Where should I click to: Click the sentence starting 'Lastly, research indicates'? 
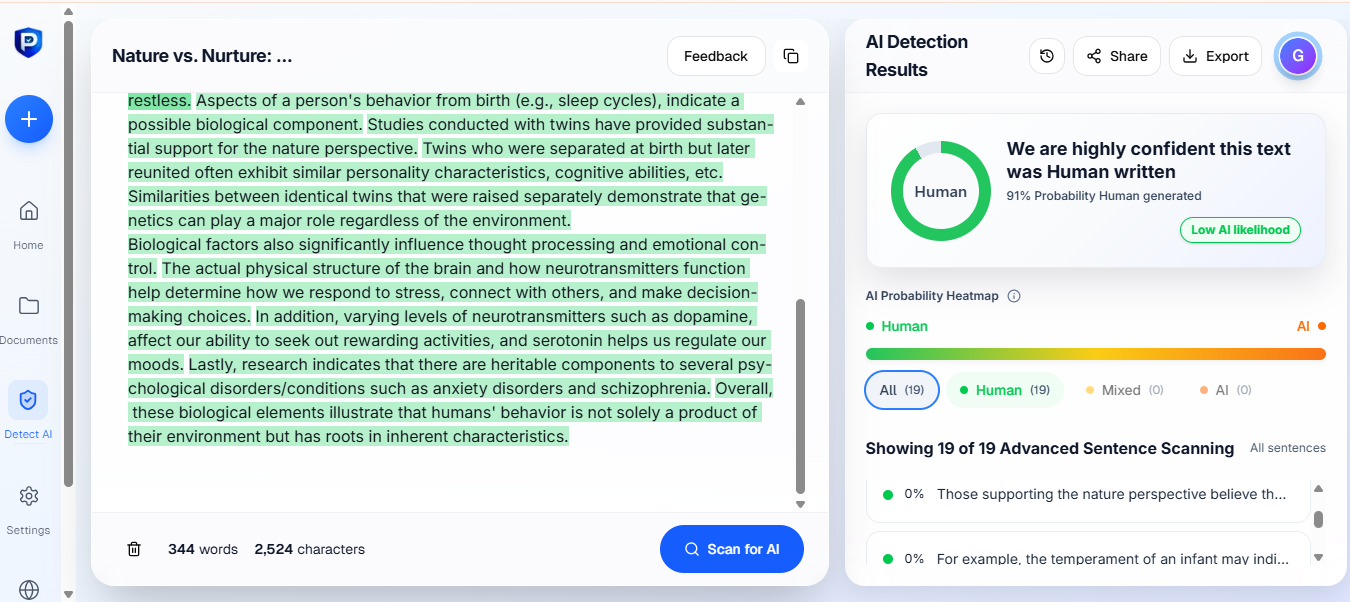tap(450, 376)
